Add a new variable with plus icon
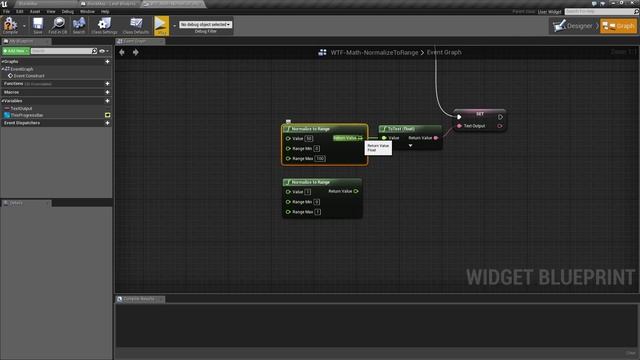640x360 pixels. pyautogui.click(x=107, y=101)
